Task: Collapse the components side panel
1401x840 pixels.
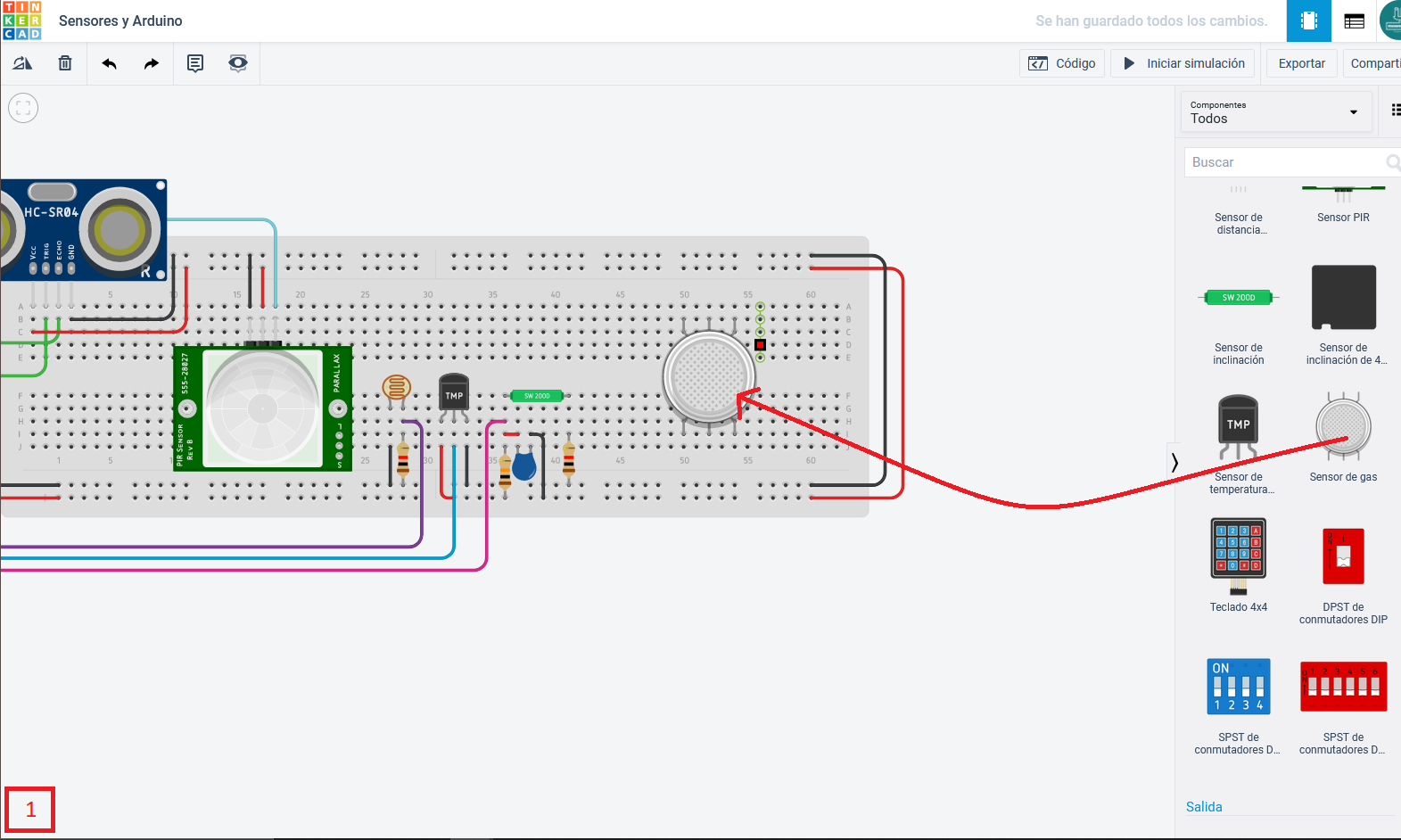Action: [1174, 462]
